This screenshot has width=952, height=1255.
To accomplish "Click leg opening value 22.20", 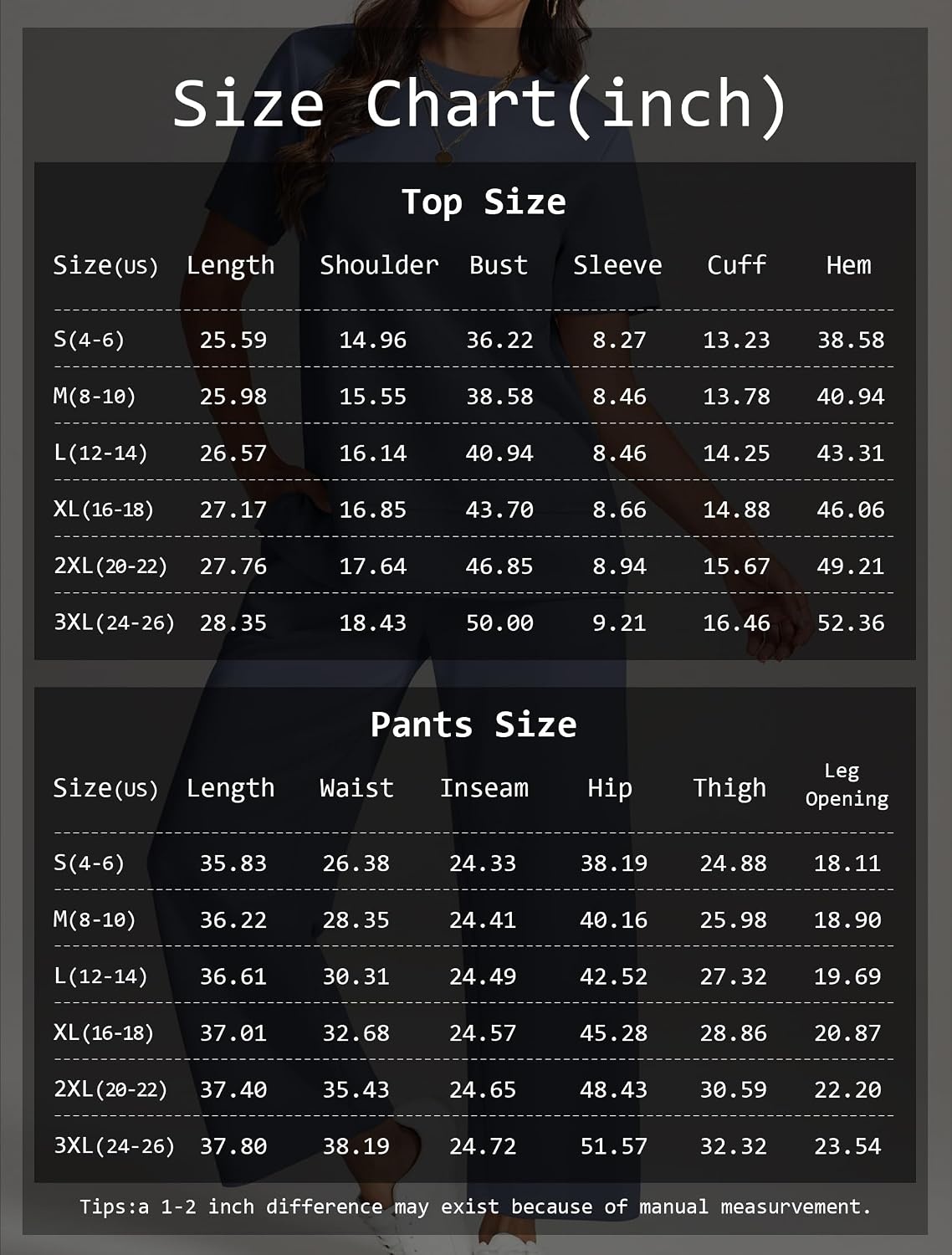I will click(x=847, y=1090).
